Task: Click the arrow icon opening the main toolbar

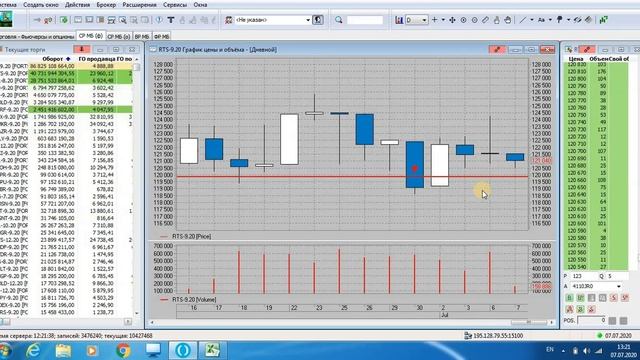Action: [x=37, y=20]
